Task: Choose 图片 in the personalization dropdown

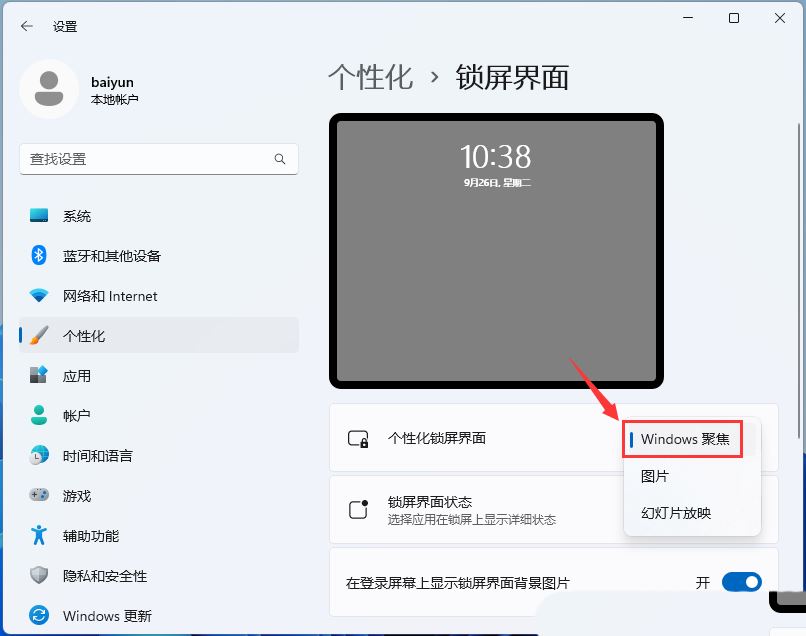Action: pyautogui.click(x=655, y=476)
